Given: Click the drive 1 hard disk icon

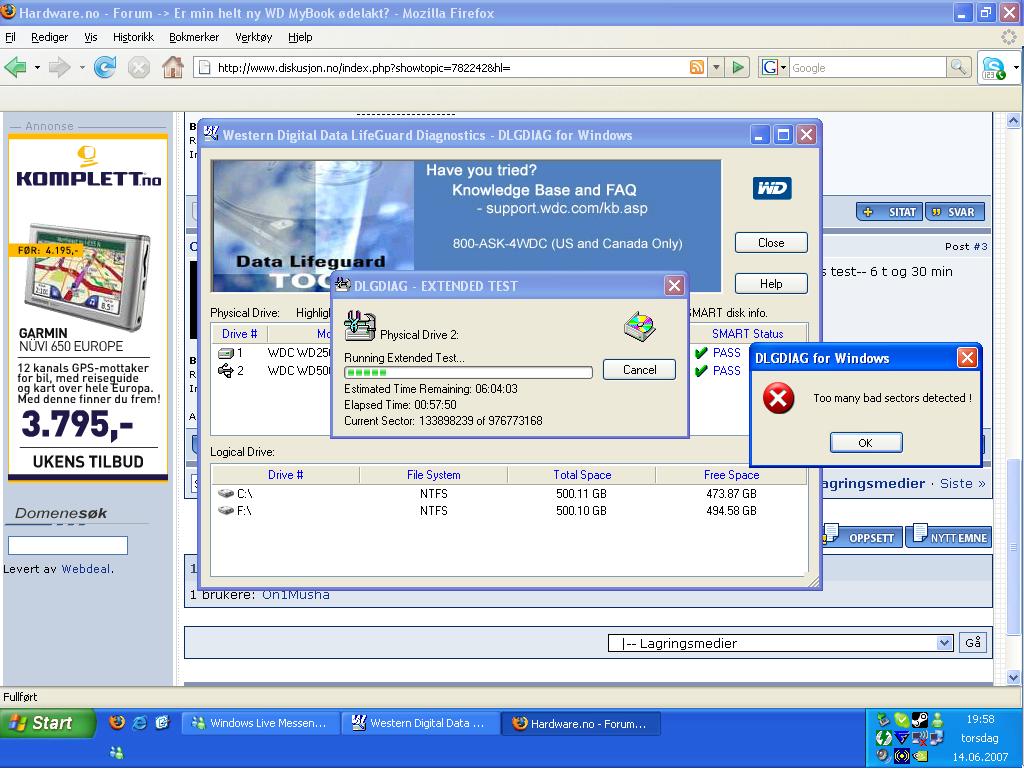Looking at the screenshot, I should (226, 353).
